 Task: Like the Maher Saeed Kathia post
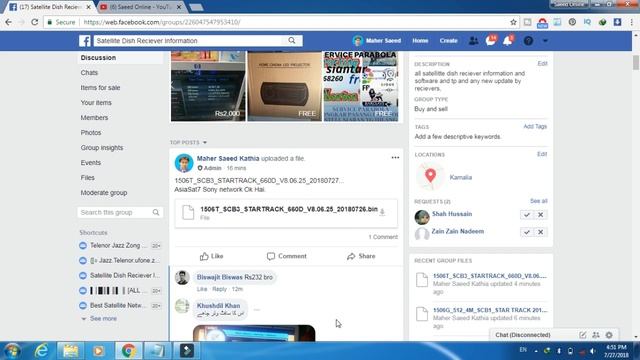tap(211, 256)
